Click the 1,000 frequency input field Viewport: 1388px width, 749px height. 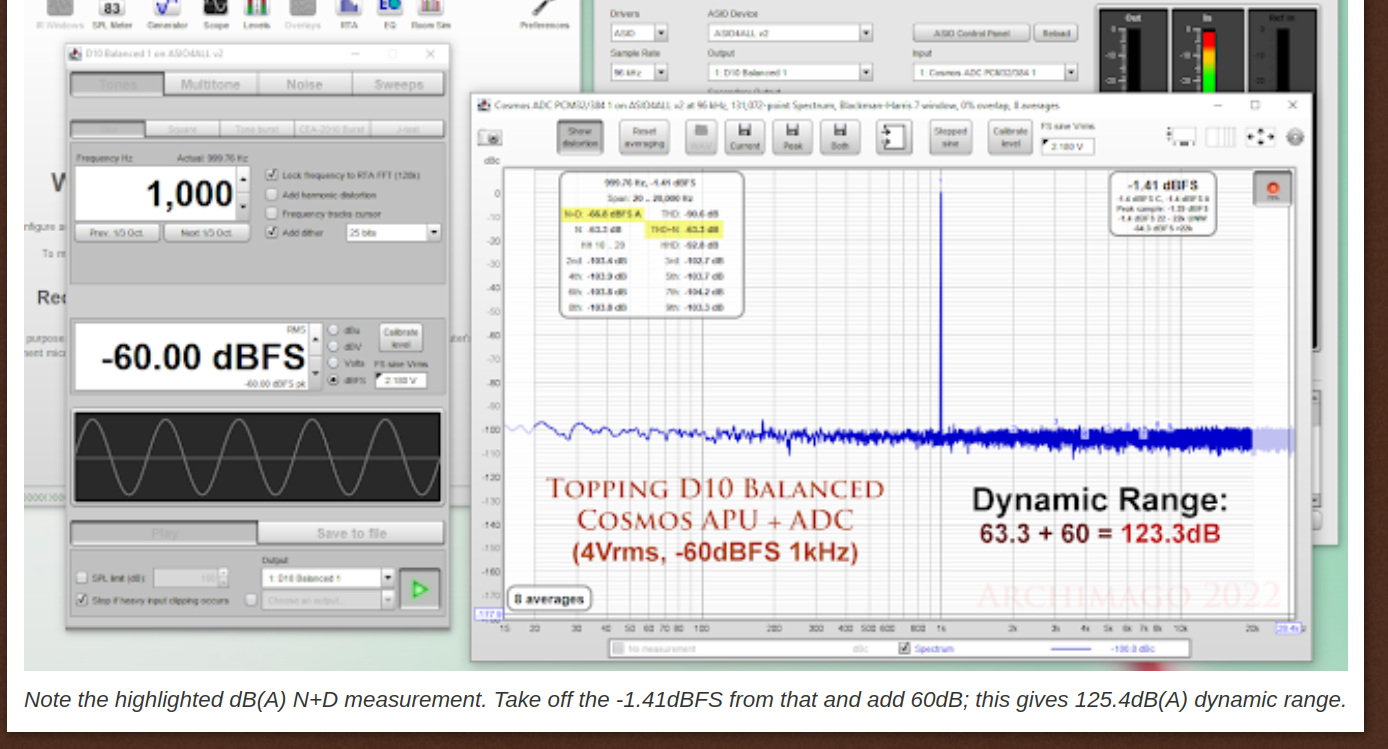(156, 193)
